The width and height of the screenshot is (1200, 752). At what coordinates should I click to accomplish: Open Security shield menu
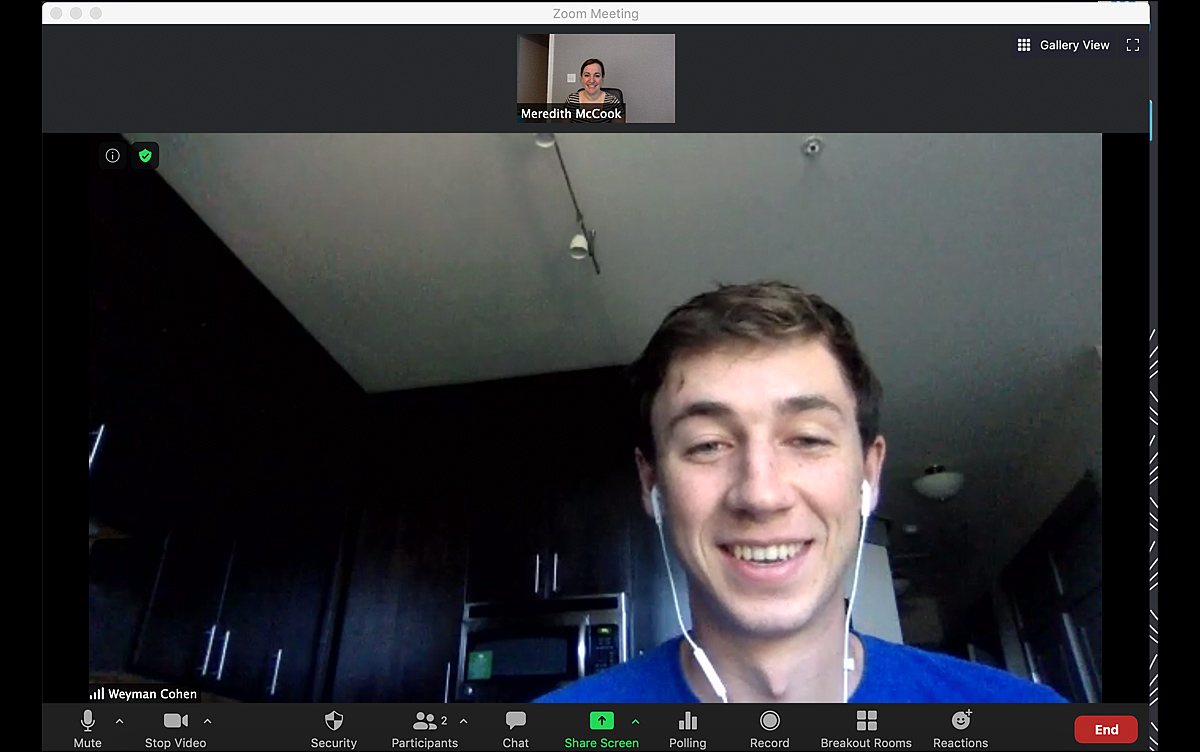334,728
